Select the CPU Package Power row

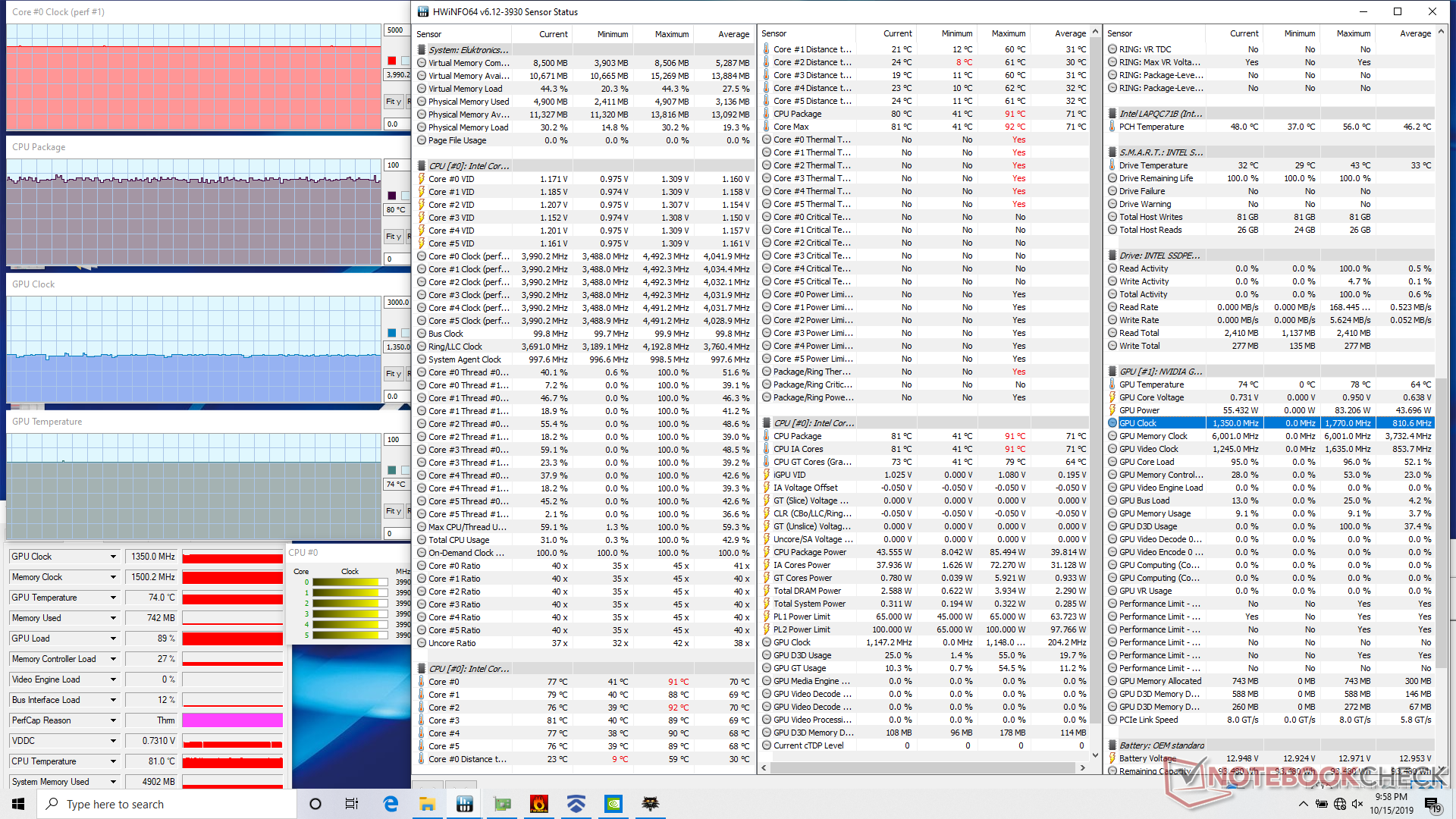(924, 552)
